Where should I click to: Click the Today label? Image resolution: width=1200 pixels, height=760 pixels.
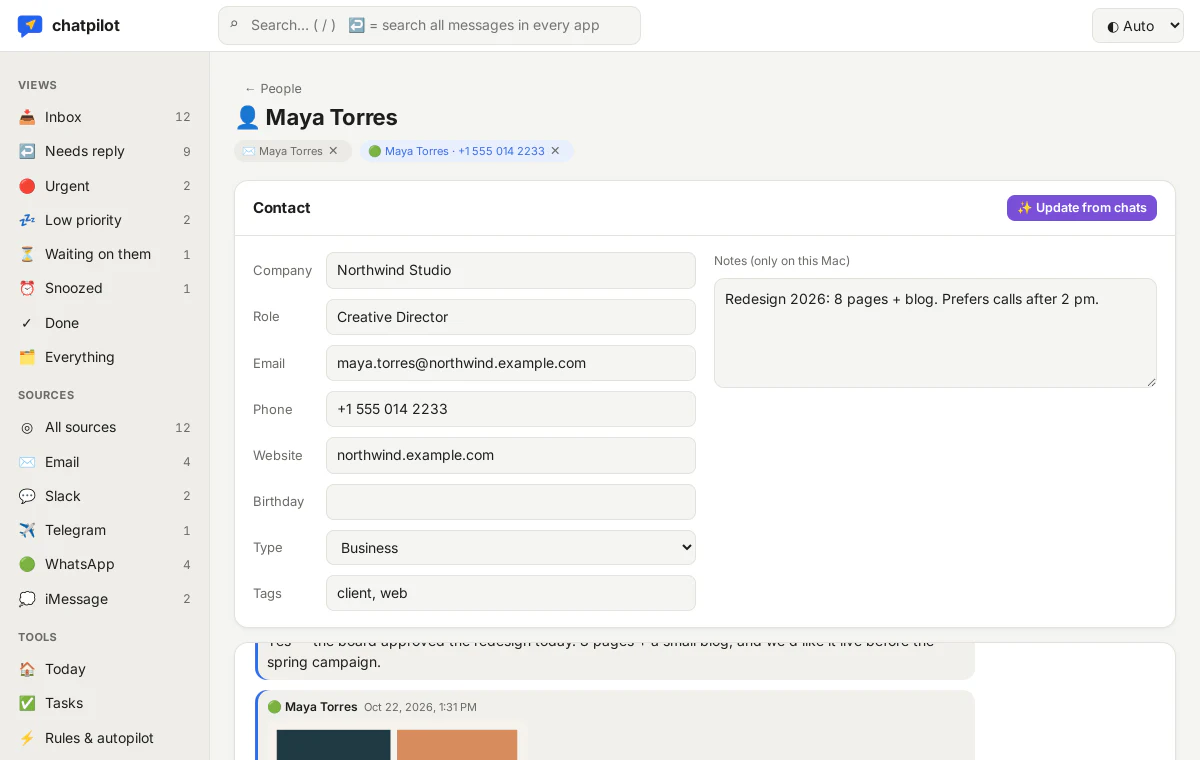pyautogui.click(x=65, y=669)
